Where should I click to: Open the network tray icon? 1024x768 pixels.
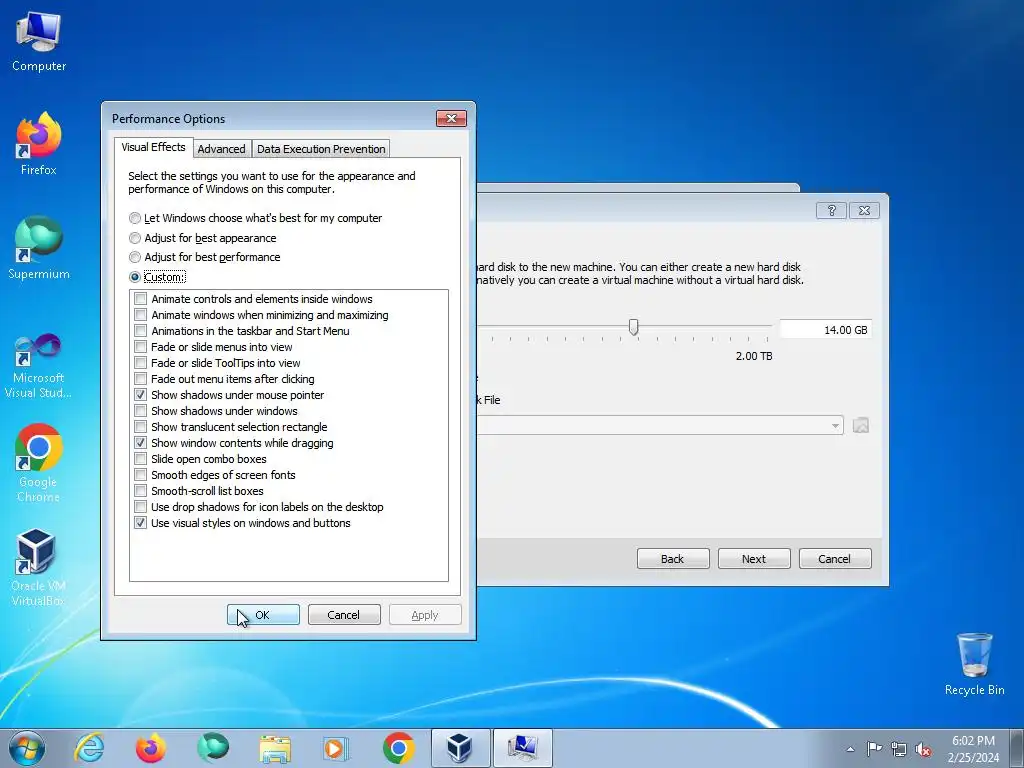(899, 749)
